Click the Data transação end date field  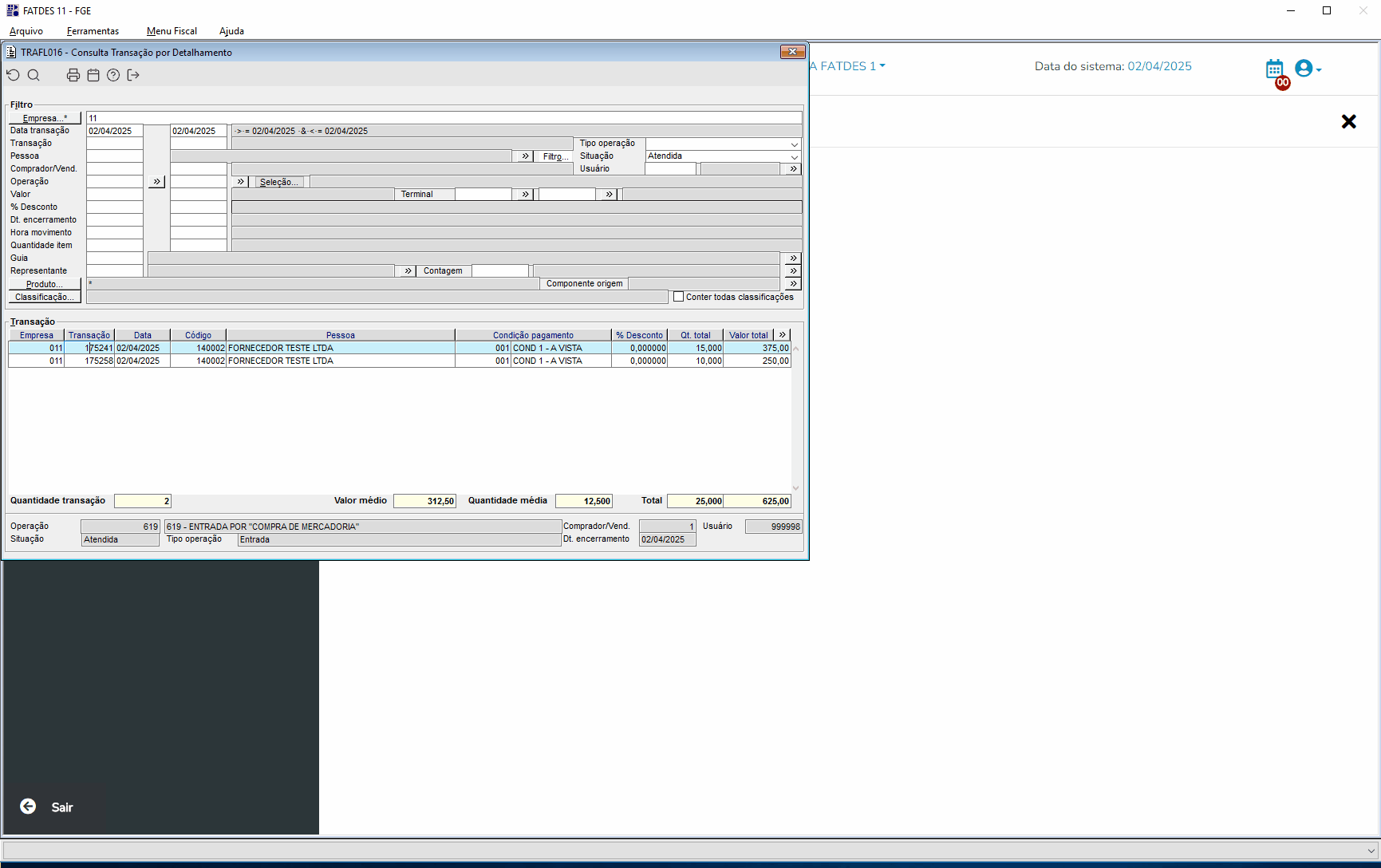pos(199,131)
